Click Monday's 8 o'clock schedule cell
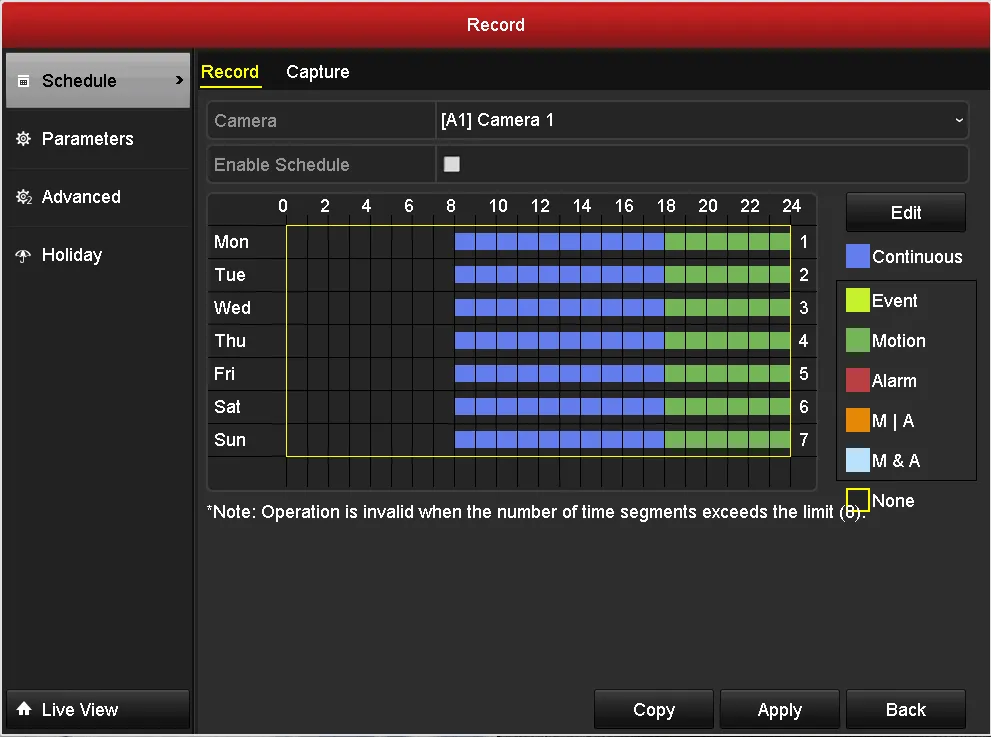 coord(464,242)
